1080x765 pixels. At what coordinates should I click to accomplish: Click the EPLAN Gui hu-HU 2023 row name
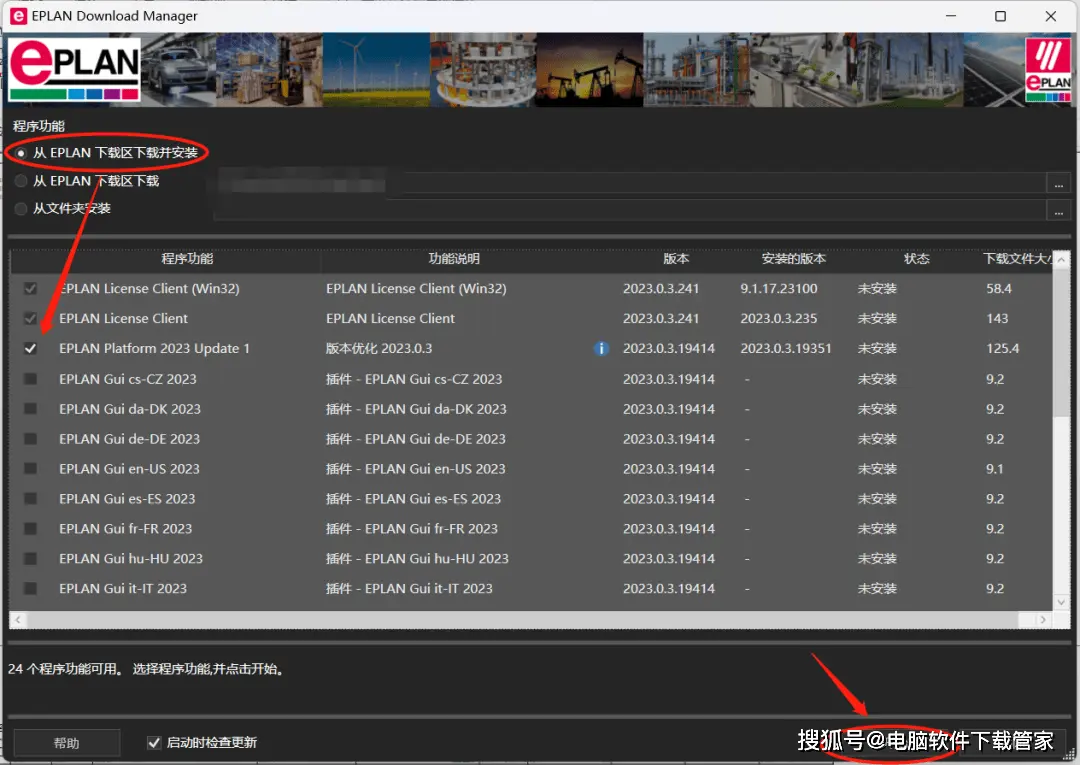[x=131, y=558]
